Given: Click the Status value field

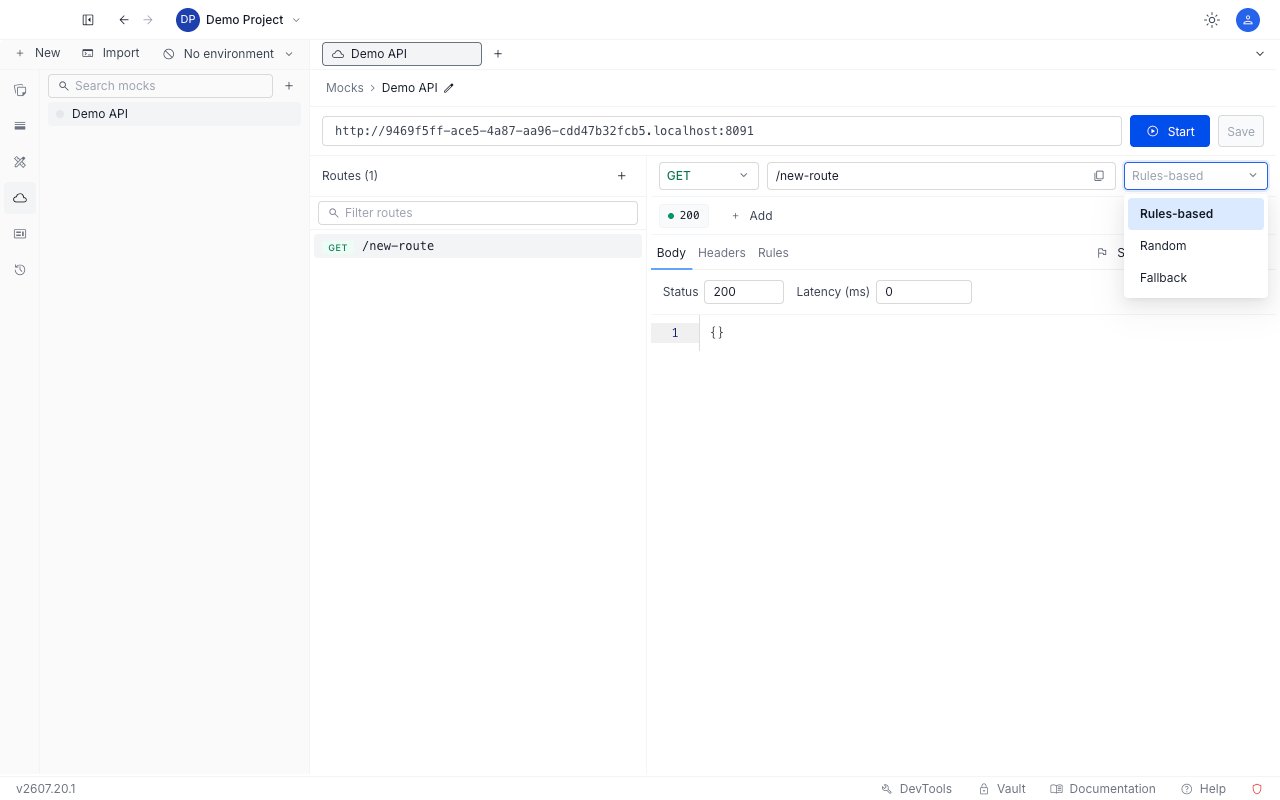Looking at the screenshot, I should coord(744,292).
